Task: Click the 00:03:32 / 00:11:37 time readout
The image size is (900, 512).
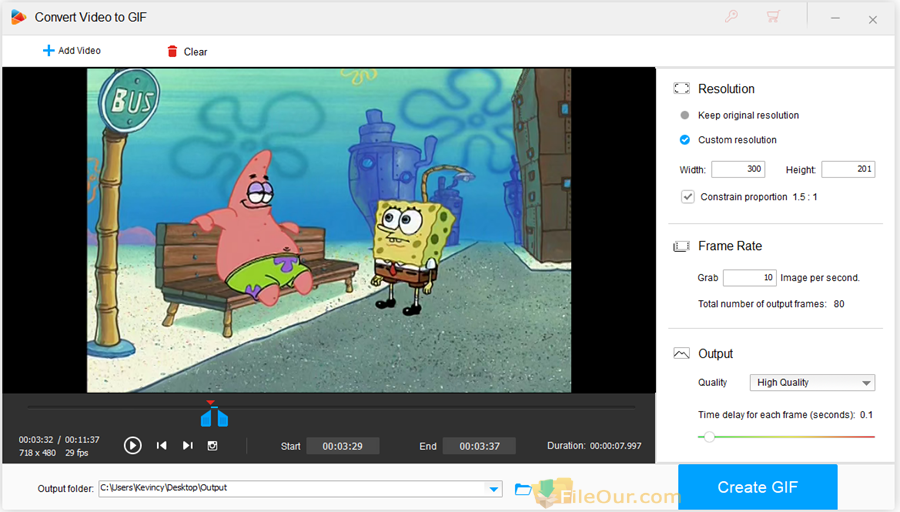Action: tap(59, 440)
